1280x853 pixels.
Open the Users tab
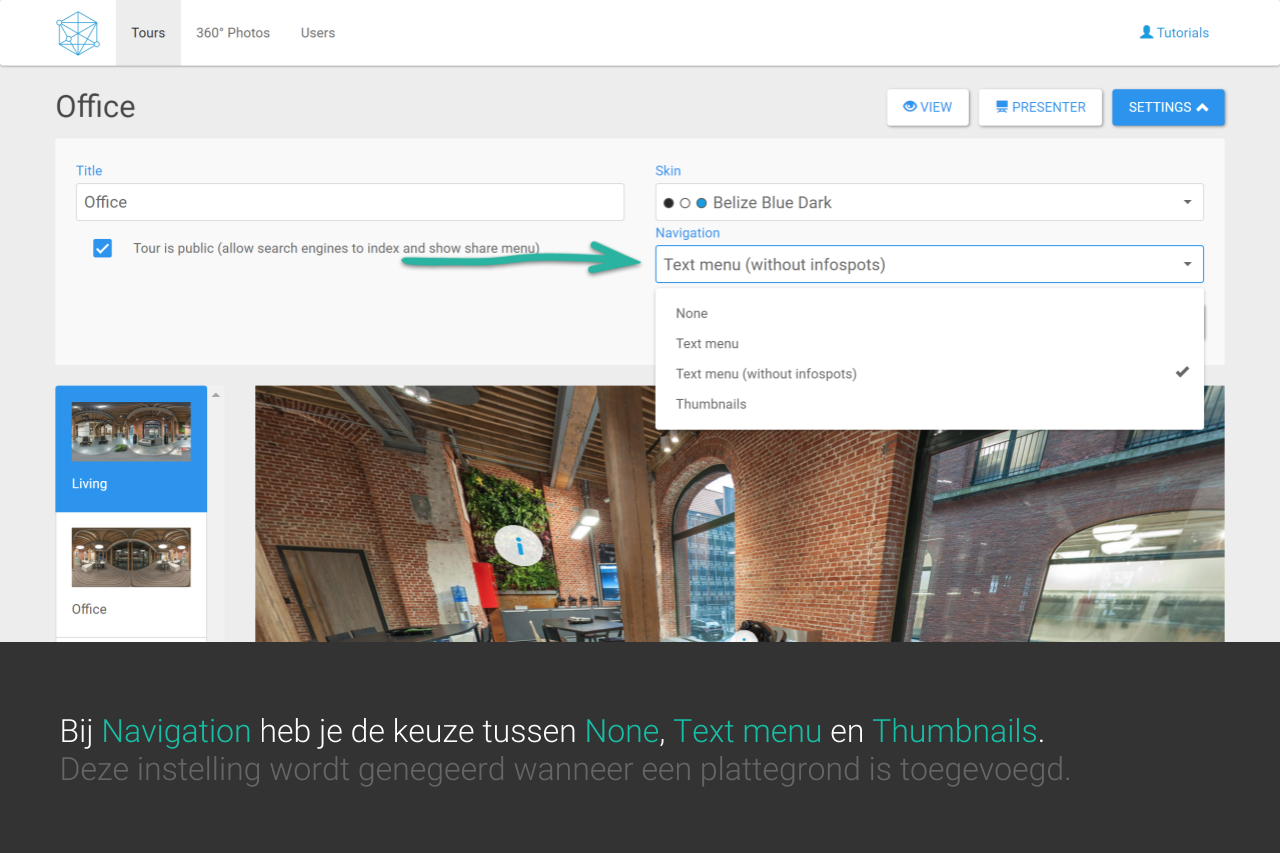318,33
